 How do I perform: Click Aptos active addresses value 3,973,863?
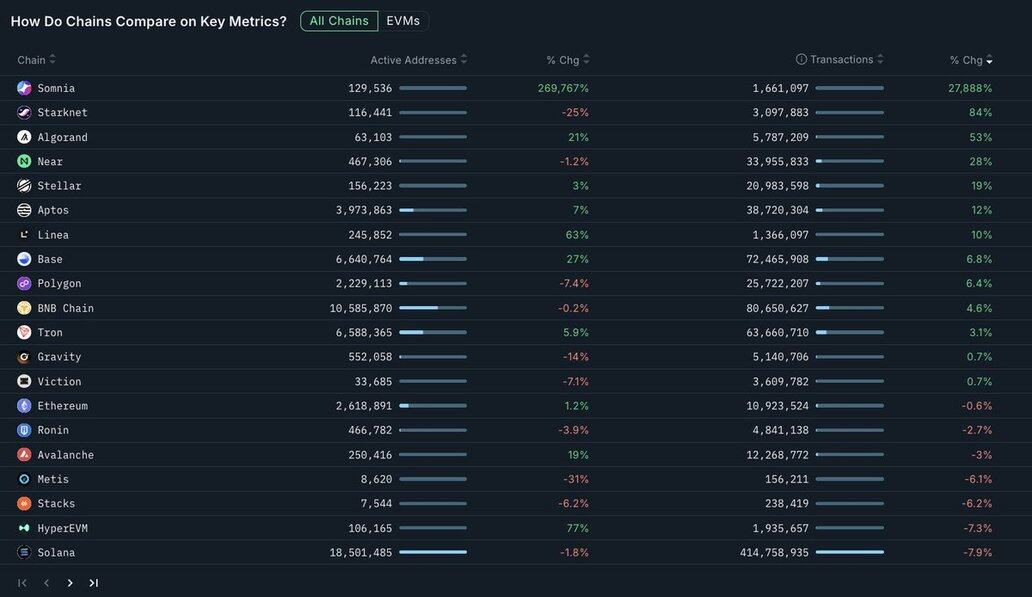pos(364,210)
